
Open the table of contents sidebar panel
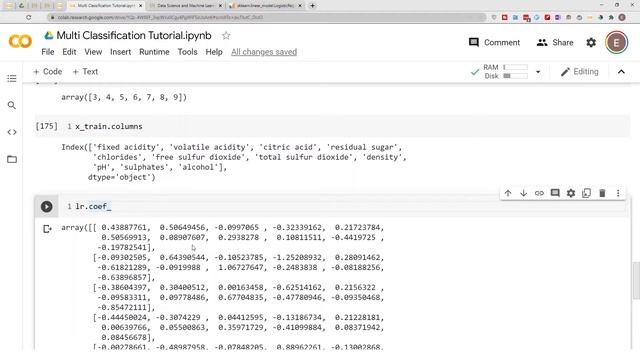[x=12, y=78]
